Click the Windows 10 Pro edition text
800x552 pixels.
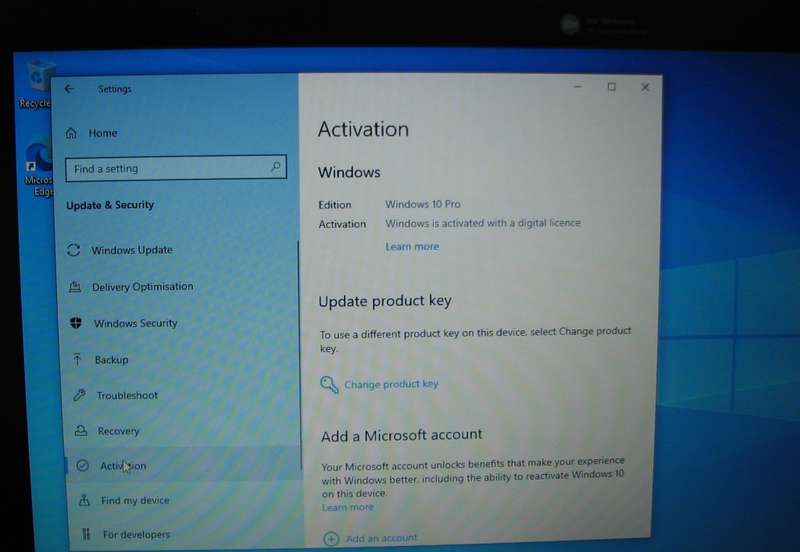[423, 204]
